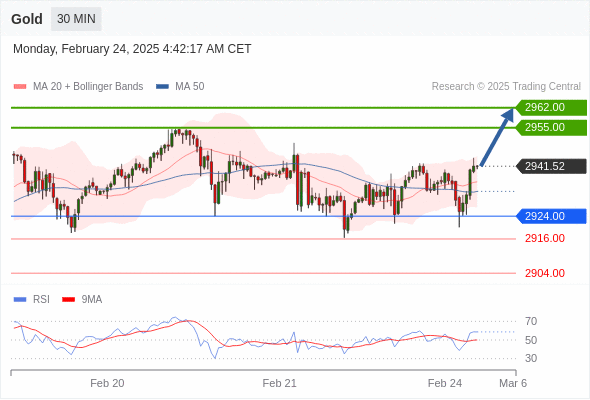
Task: Click the 2924.00 pivot price tag
Action: 551,216
